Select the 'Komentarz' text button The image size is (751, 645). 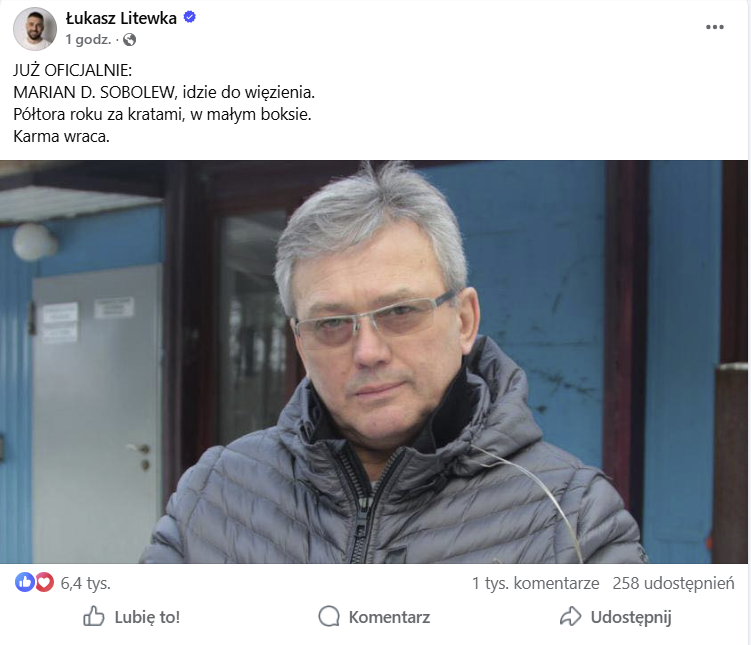[x=389, y=617]
